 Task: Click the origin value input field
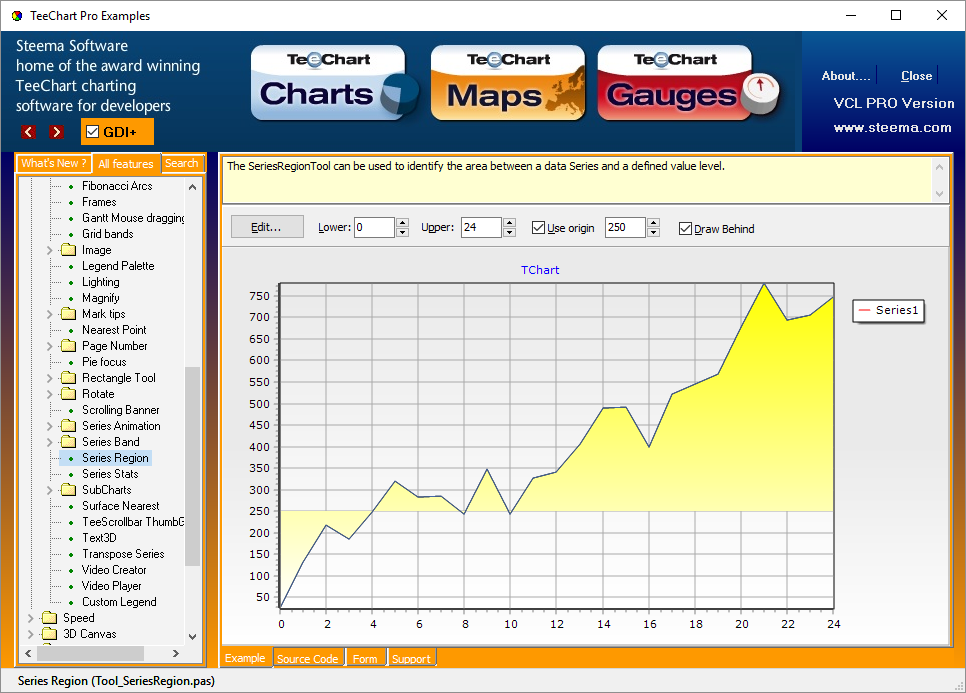click(x=626, y=227)
